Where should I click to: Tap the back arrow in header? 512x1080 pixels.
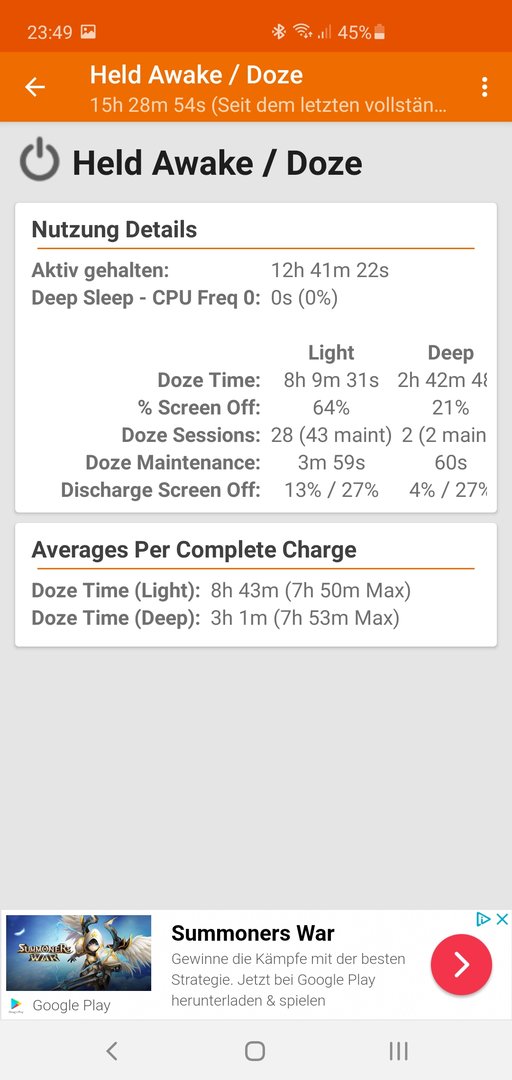tap(34, 87)
